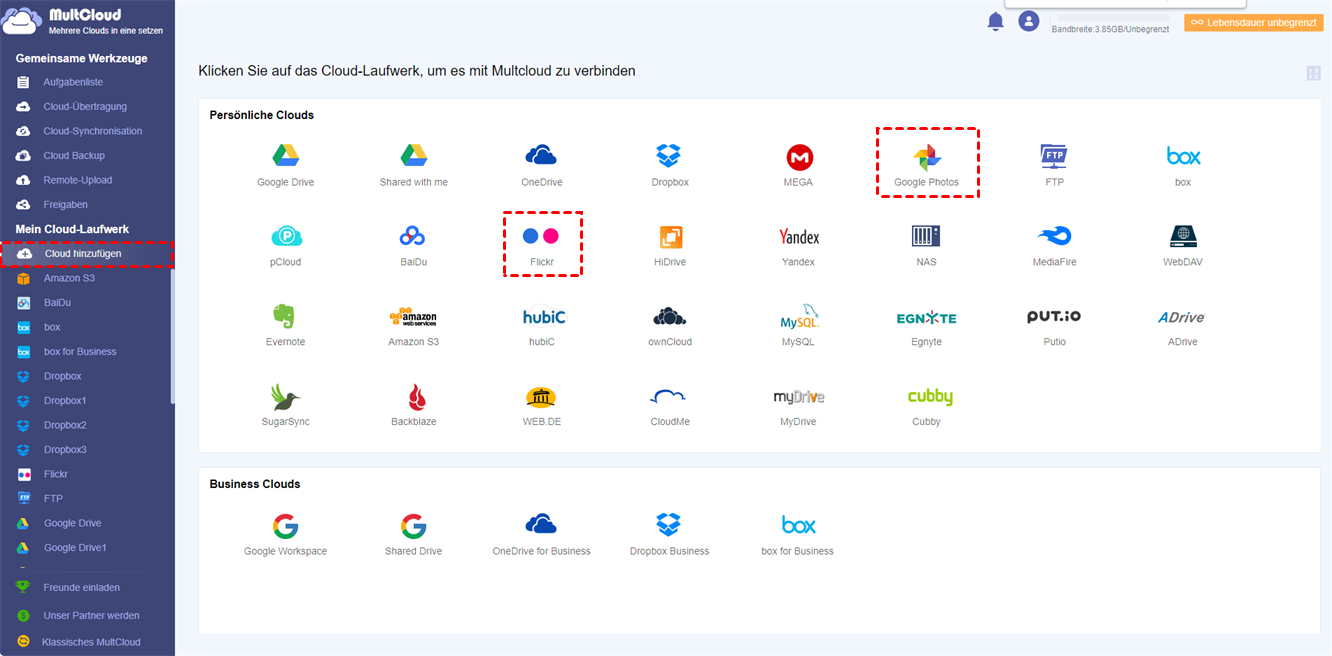Add Google Workspace business cloud
Viewport: 1332px width, 656px height.
pyautogui.click(x=285, y=526)
